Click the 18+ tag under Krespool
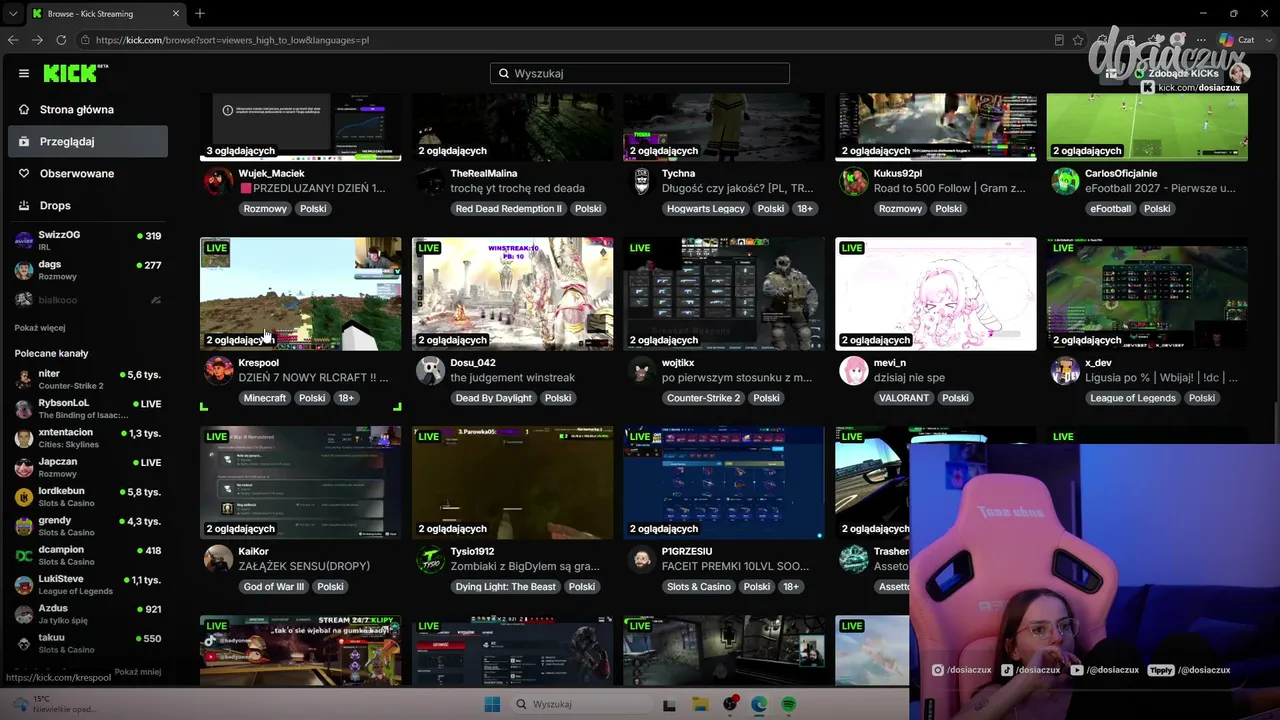Viewport: 1280px width, 720px height. click(x=346, y=398)
